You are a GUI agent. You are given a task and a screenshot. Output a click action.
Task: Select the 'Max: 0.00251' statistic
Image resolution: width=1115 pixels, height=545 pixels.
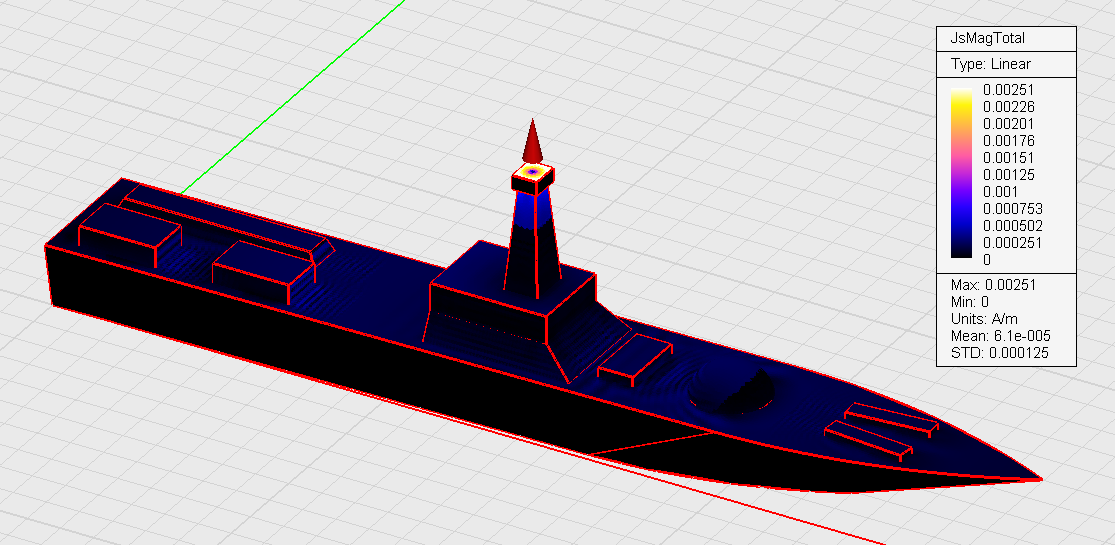click(x=993, y=285)
